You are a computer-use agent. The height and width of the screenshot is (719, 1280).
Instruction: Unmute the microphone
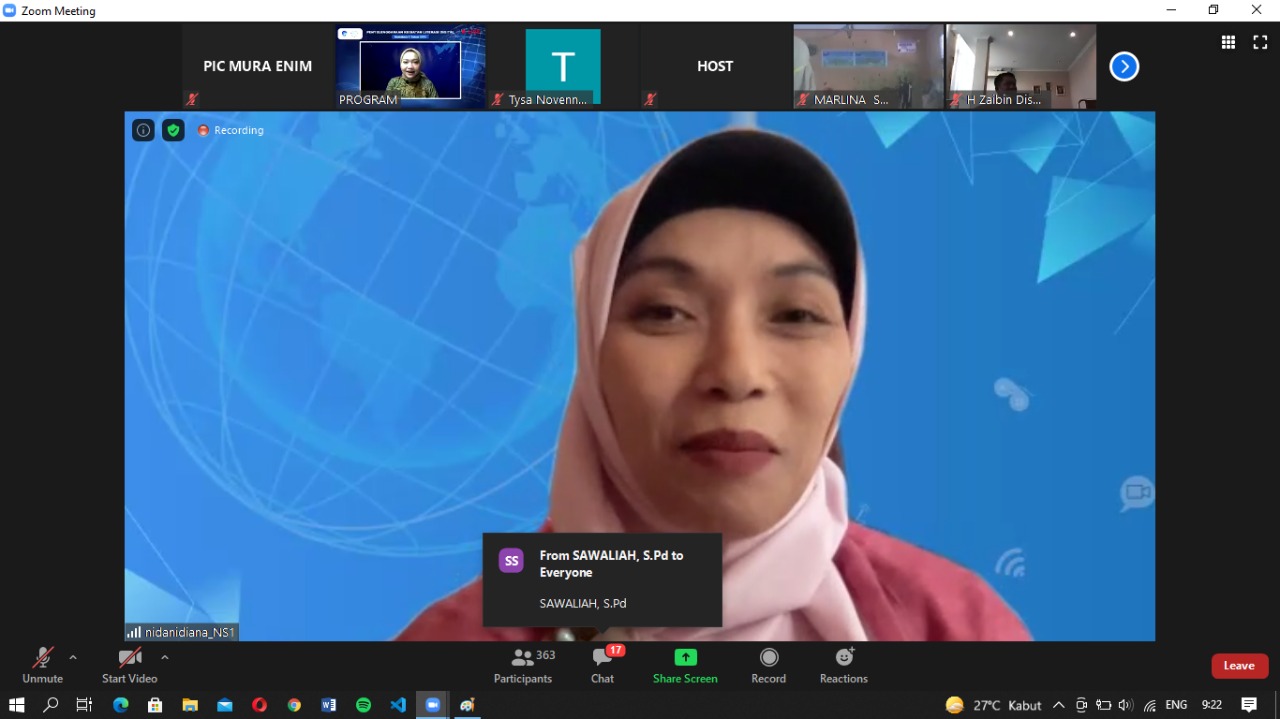(x=42, y=665)
